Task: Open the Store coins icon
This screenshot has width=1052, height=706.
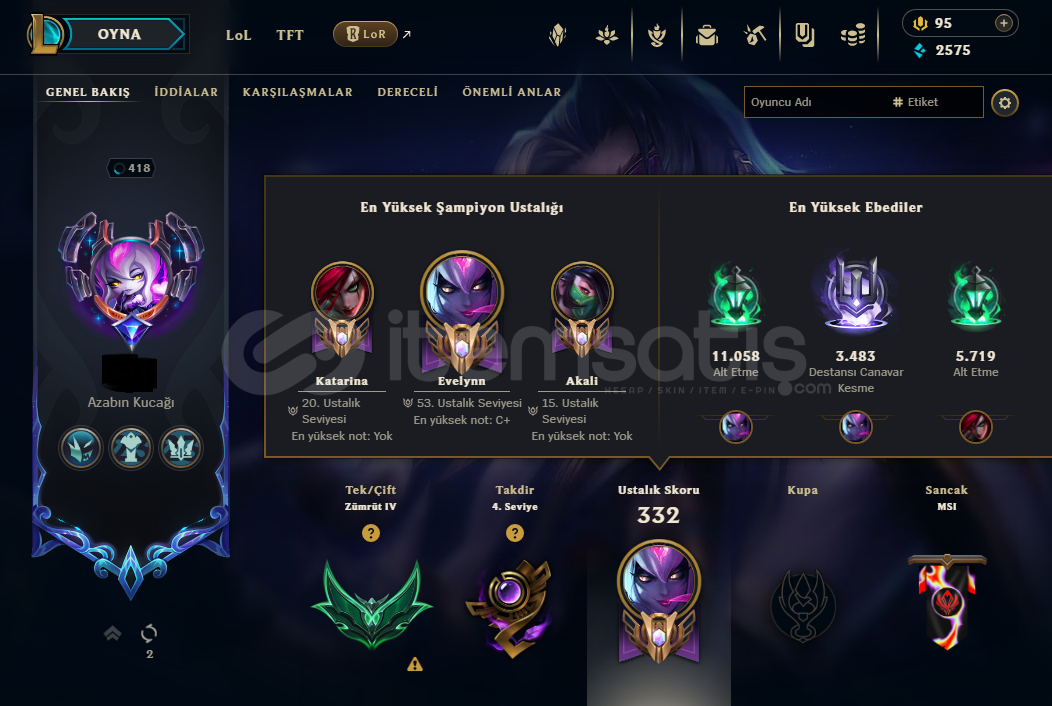Action: tap(853, 34)
